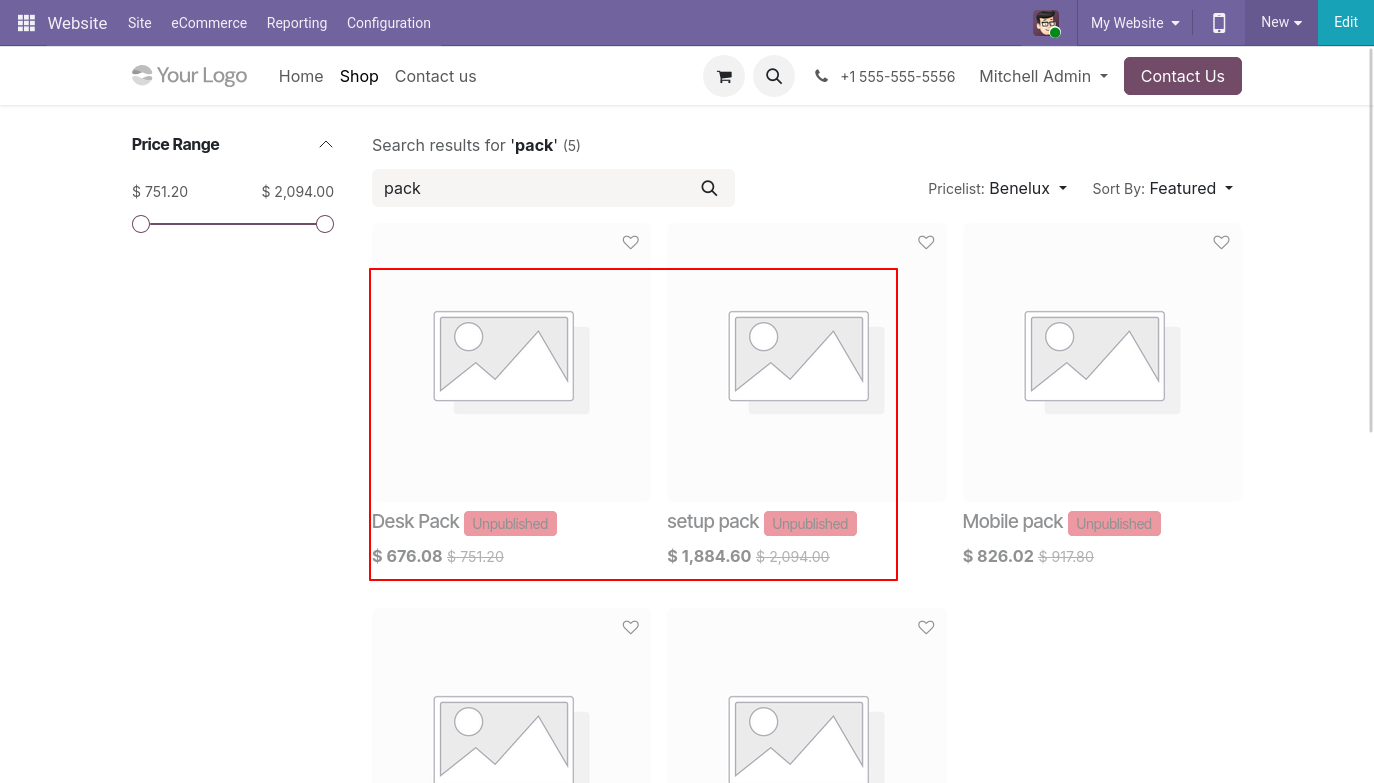
Task: Click the minimum price slider handle
Action: pyautogui.click(x=141, y=224)
